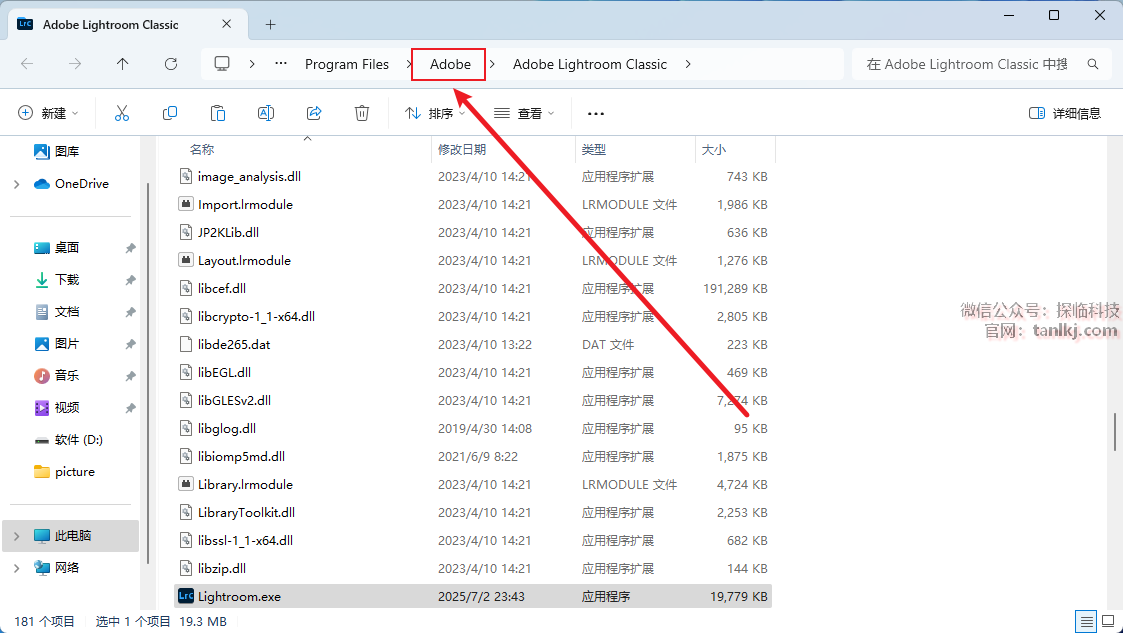Open the 查看 view dropdown
Image resolution: width=1123 pixels, height=633 pixels.
(x=524, y=113)
